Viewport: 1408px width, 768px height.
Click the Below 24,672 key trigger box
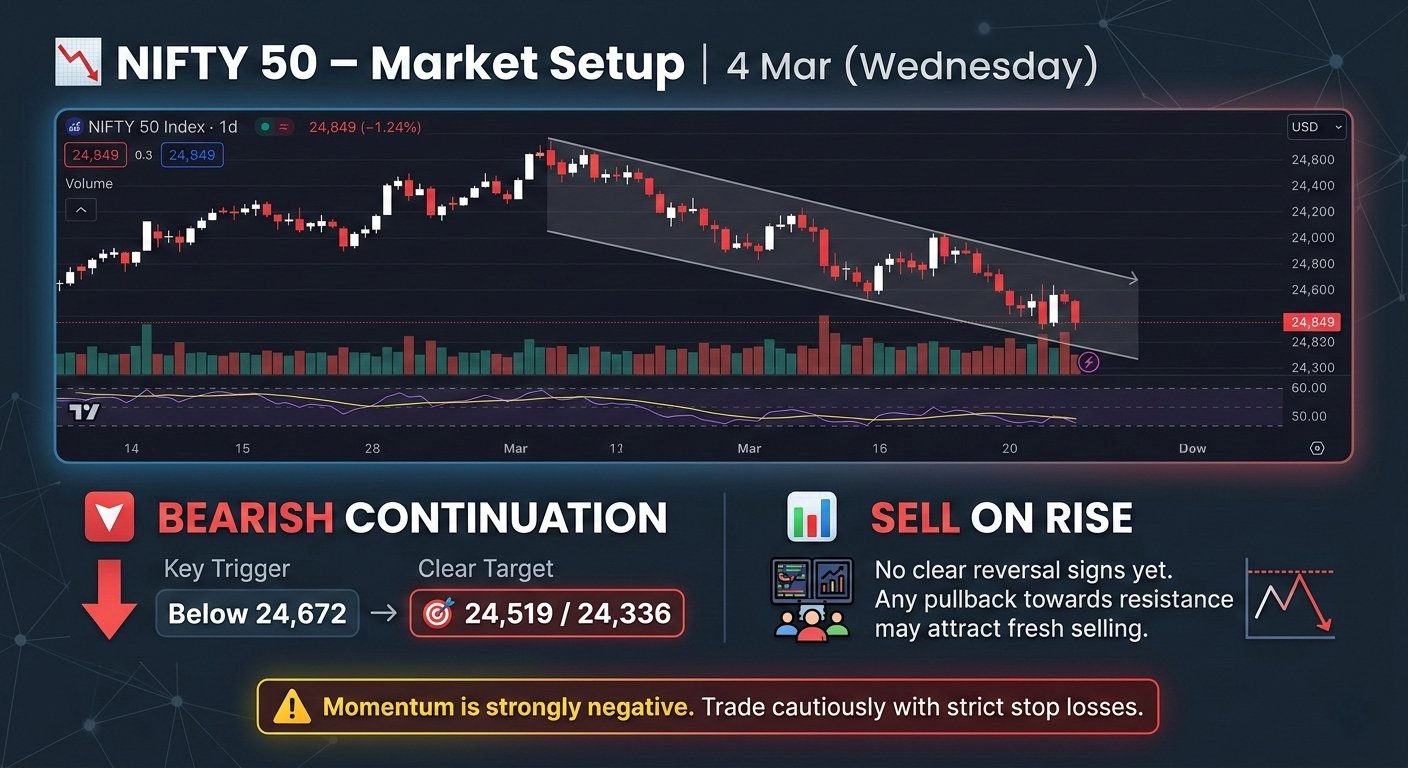coord(257,613)
